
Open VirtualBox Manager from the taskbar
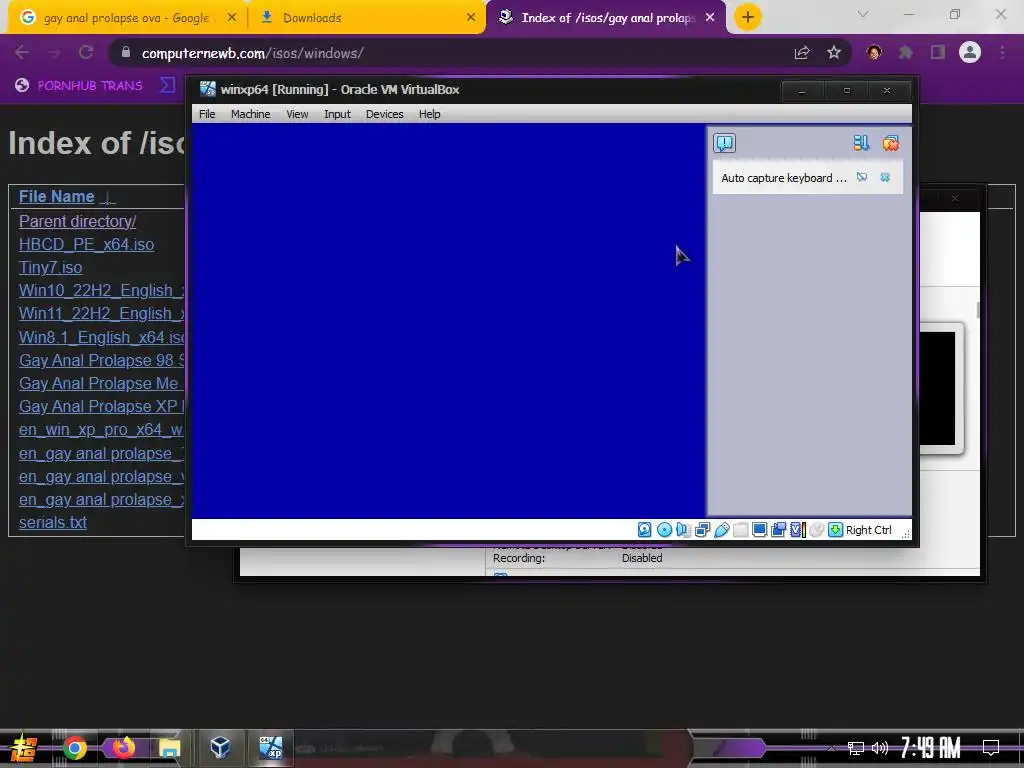click(x=221, y=747)
